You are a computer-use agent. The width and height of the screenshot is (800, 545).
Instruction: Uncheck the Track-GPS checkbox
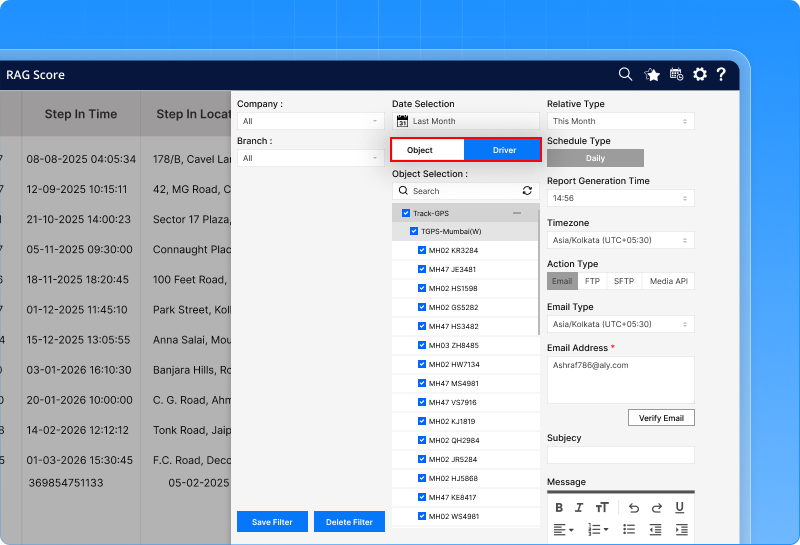[x=406, y=213]
